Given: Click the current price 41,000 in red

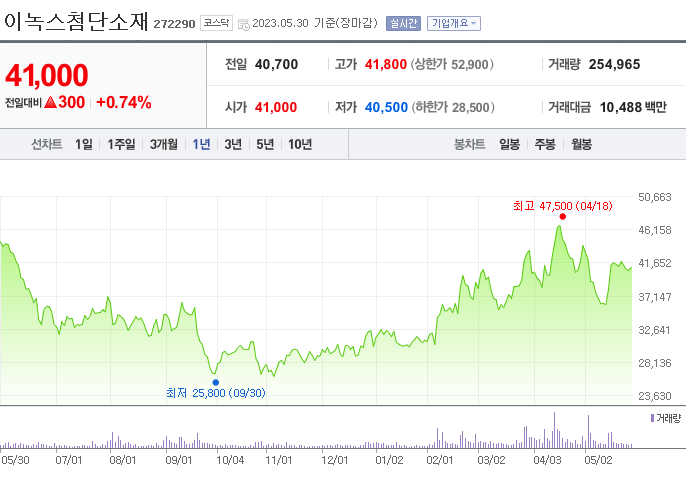Looking at the screenshot, I should pos(46,75).
